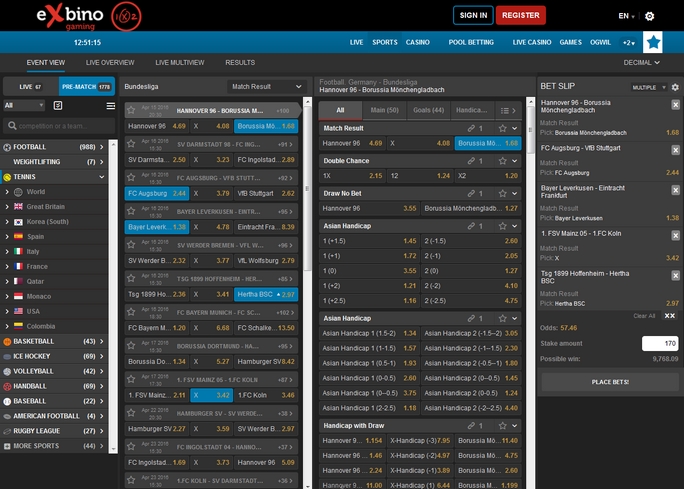The width and height of the screenshot is (684, 489).
Task: Favorite Bayer Leverkusen - Eintracht match star
Action: coord(131,211)
